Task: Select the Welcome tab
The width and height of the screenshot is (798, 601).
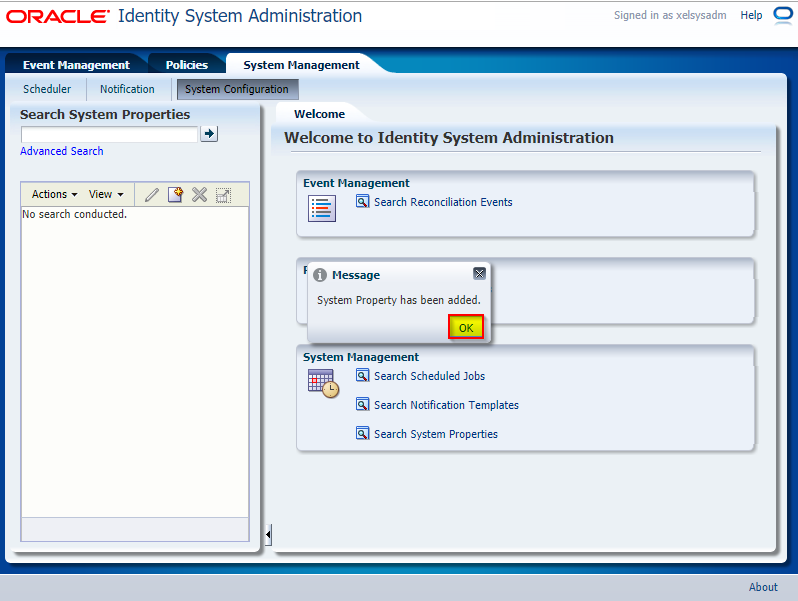Action: 320,114
